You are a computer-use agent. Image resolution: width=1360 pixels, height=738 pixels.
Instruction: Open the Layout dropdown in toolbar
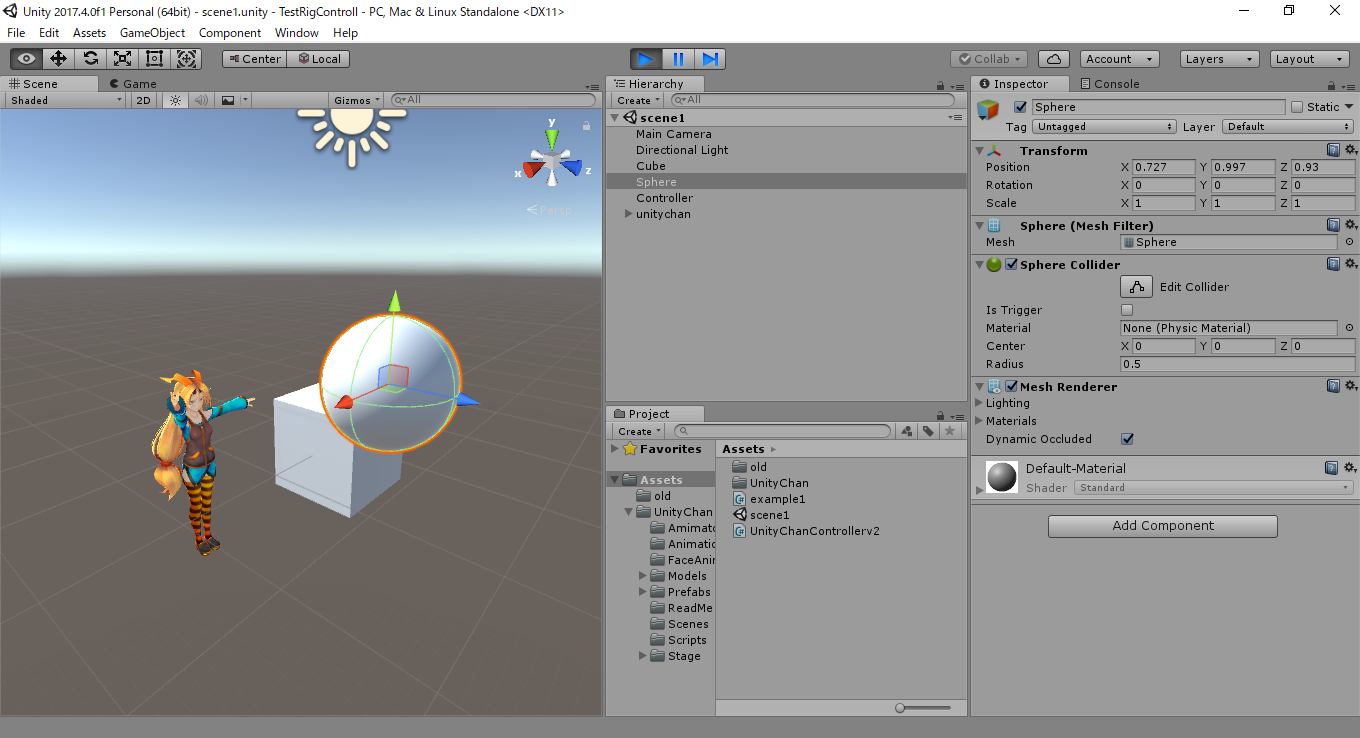[1310, 59]
